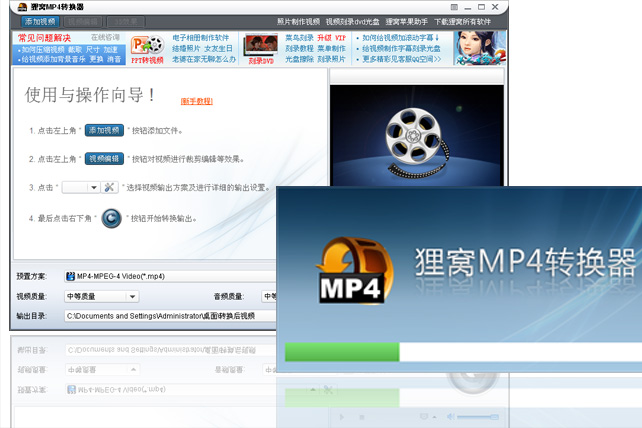Image resolution: width=642 pixels, height=428 pixels.
Task: Open the blank dropdown in guide step 3
Action: [81, 188]
